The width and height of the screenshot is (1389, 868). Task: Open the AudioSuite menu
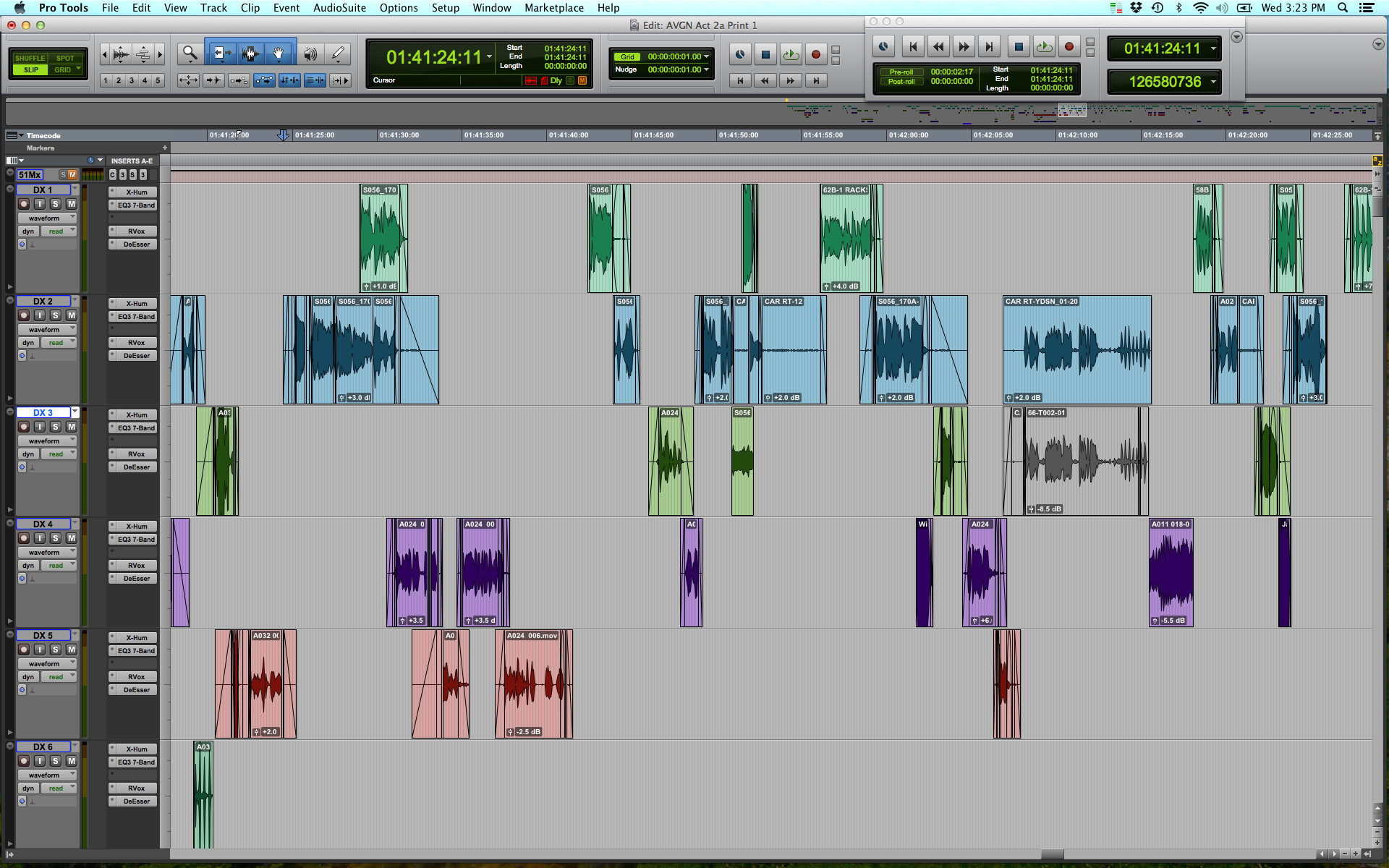pos(339,8)
